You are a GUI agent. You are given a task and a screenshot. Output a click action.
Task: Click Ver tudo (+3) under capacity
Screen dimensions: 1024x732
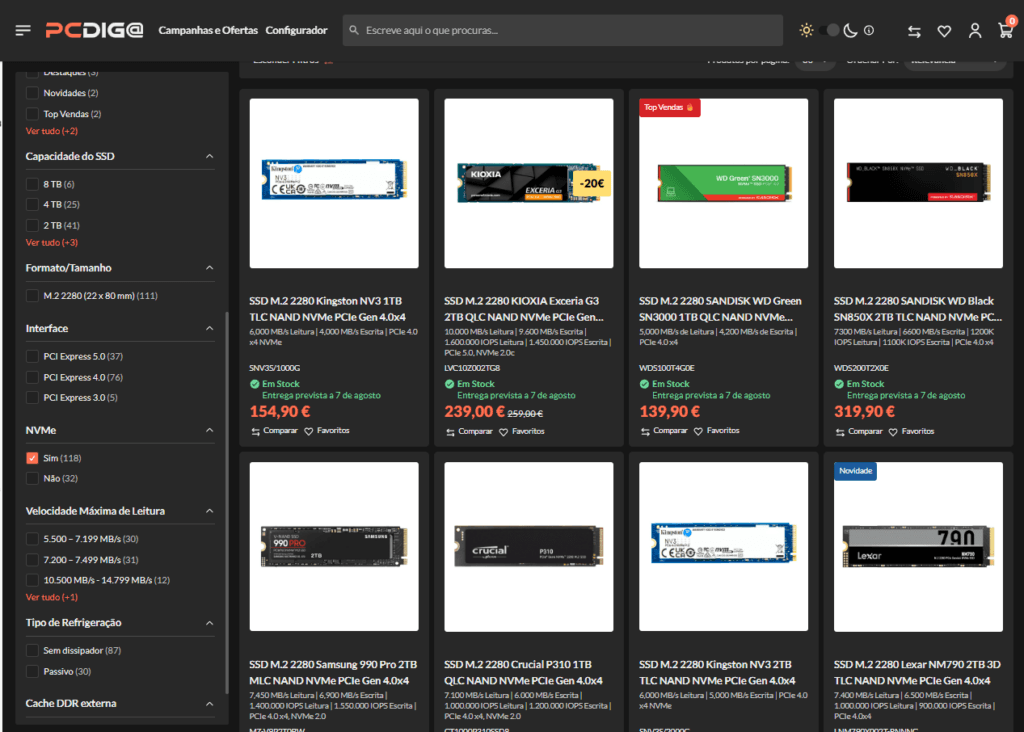click(x=52, y=242)
